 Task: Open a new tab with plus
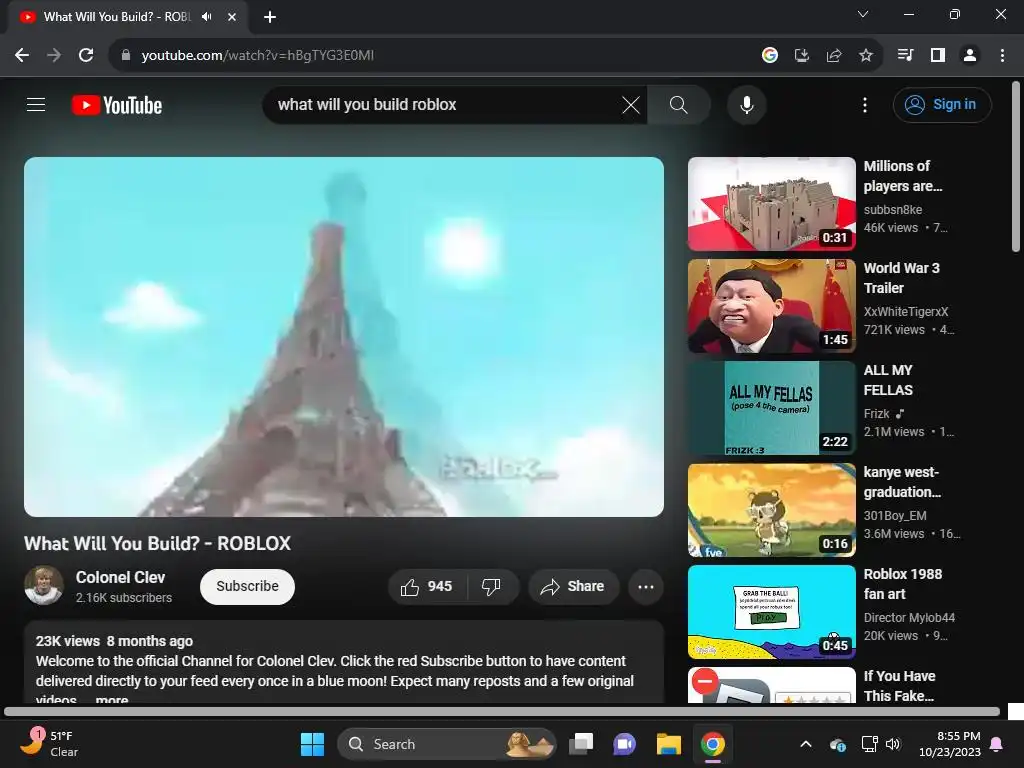pyautogui.click(x=270, y=17)
